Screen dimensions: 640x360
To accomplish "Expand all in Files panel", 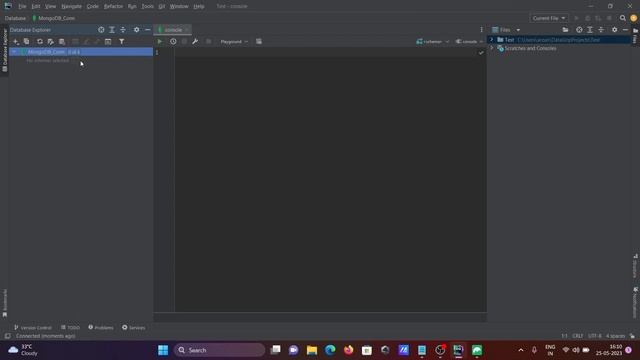I will (590, 30).
